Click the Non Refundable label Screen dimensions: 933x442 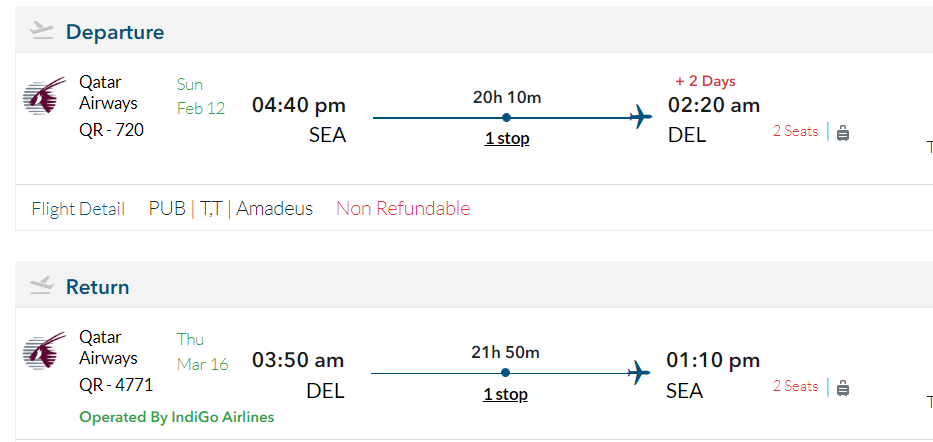(x=403, y=209)
